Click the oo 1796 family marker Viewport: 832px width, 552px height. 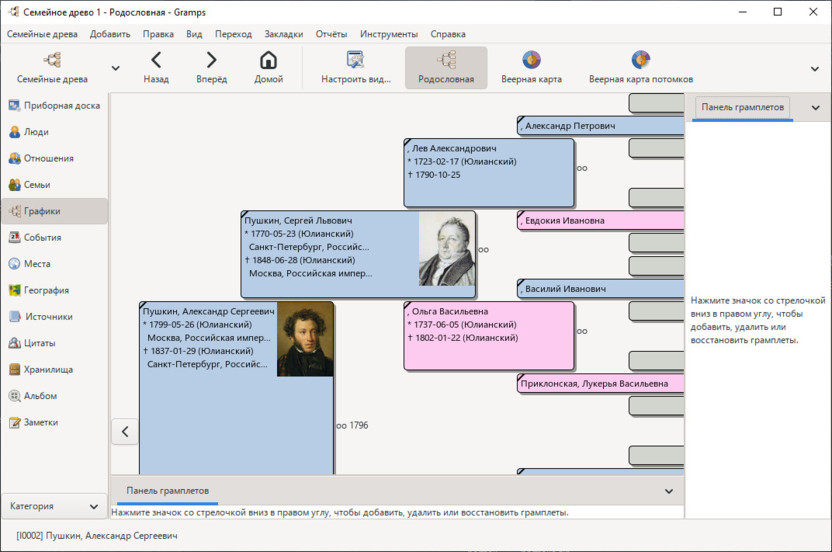tap(352, 425)
